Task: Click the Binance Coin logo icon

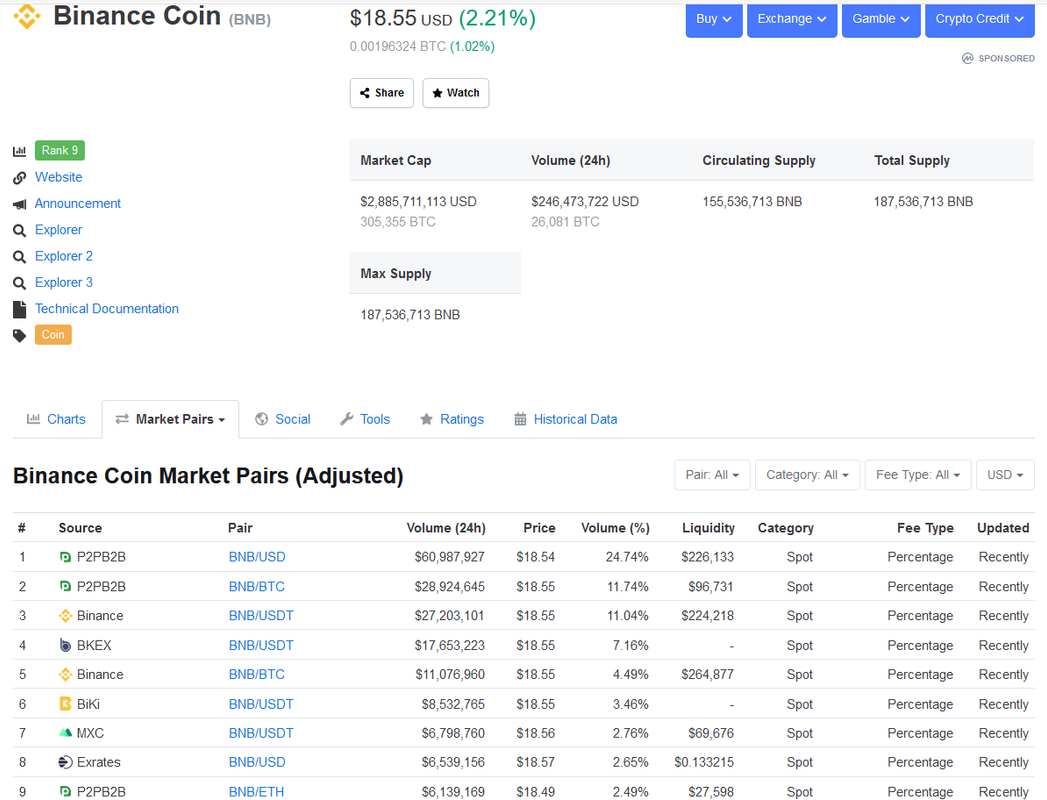Action: click(27, 16)
